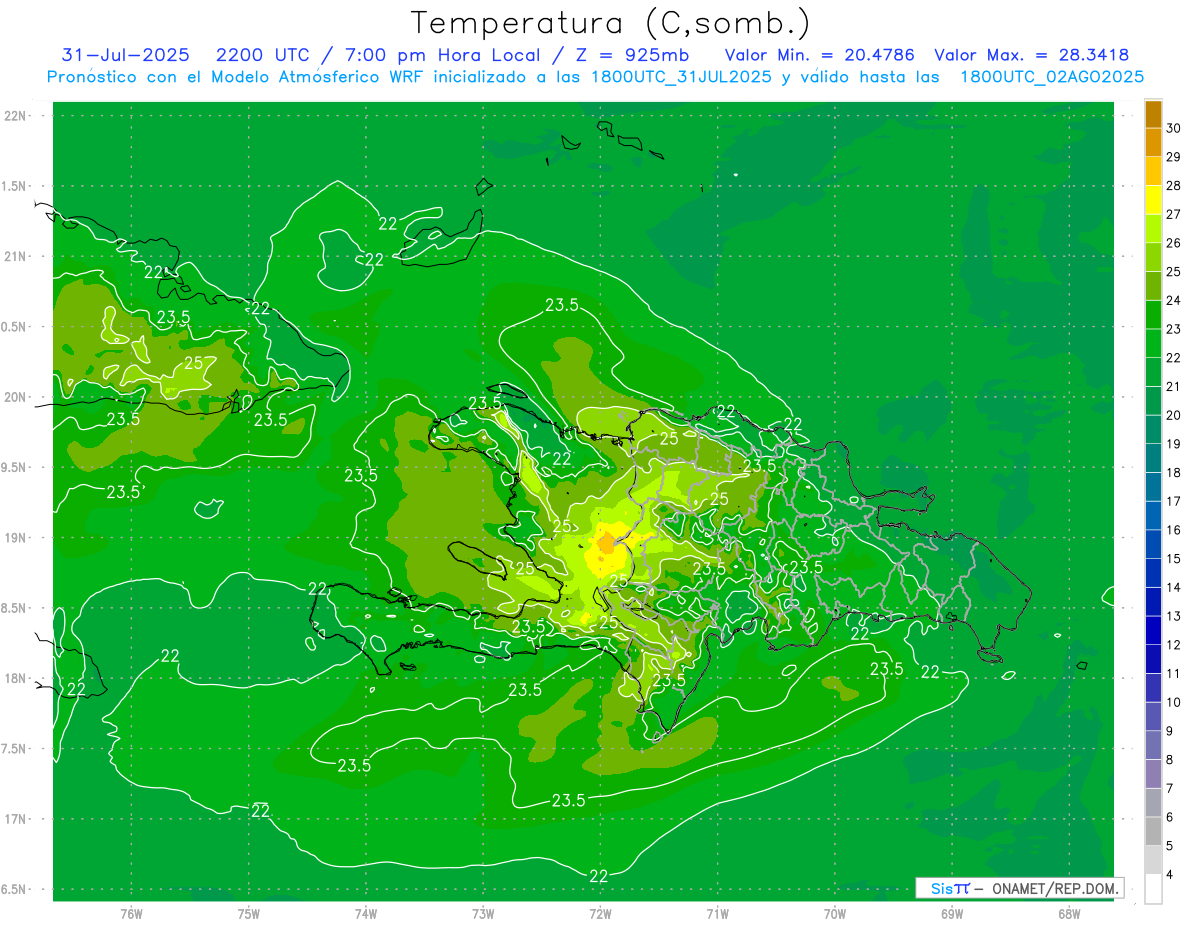1200x927 pixels.
Task: Click the "75W" longitude axis label
Action: point(249,913)
